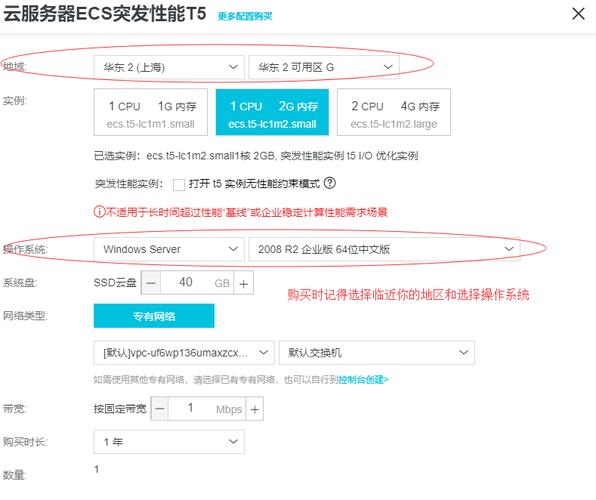
Task: Open the 华东 2 可用区 G zone dropdown
Action: pyautogui.click(x=323, y=67)
